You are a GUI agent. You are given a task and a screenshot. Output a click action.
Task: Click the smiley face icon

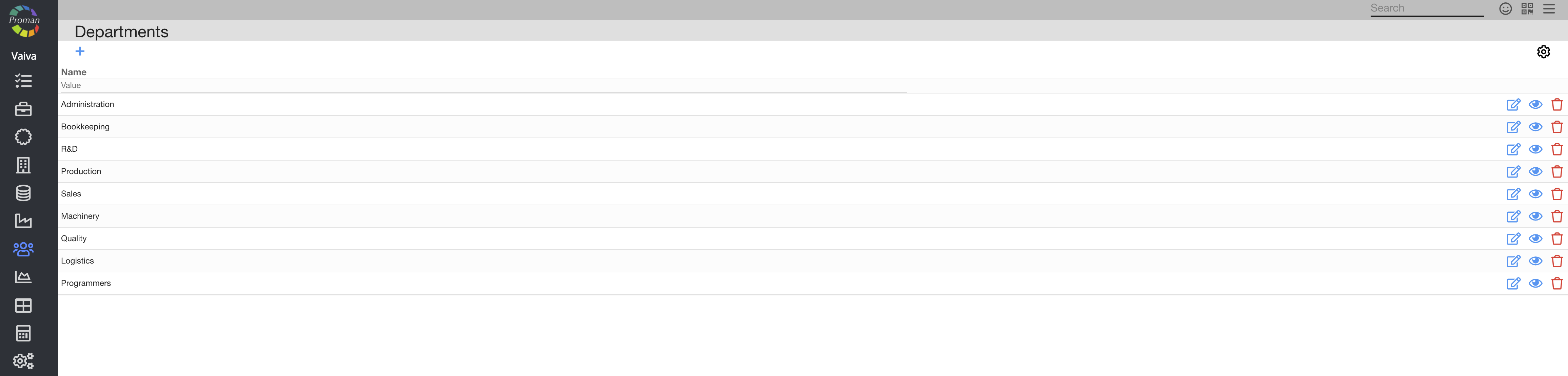[1505, 8]
